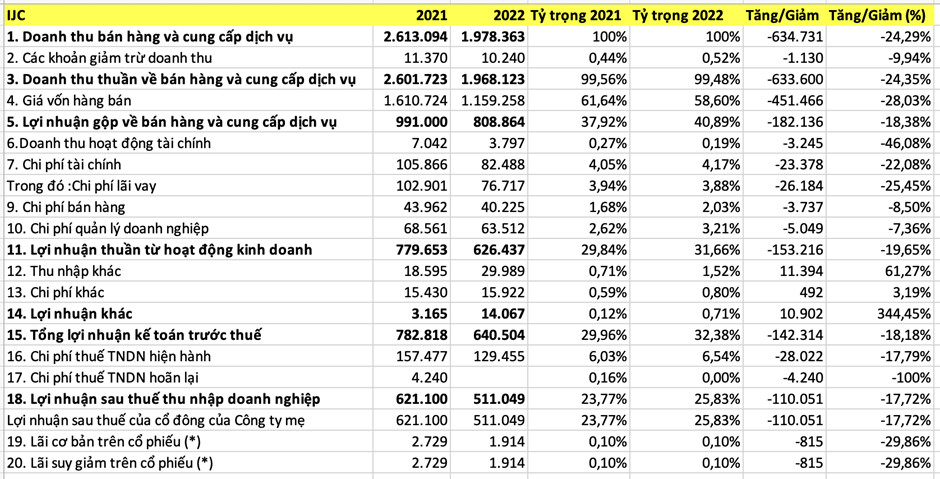Click the 2021 revenue value 2.613.094
The image size is (940, 479).
pos(423,37)
